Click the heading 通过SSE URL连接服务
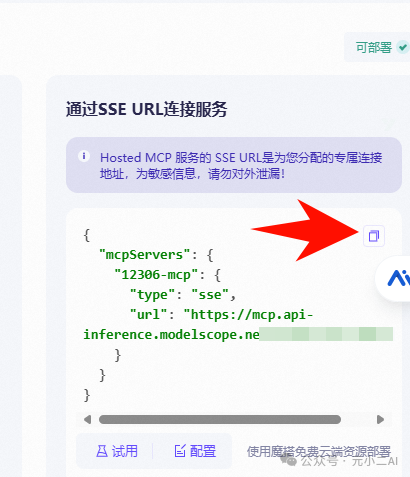 146,109
